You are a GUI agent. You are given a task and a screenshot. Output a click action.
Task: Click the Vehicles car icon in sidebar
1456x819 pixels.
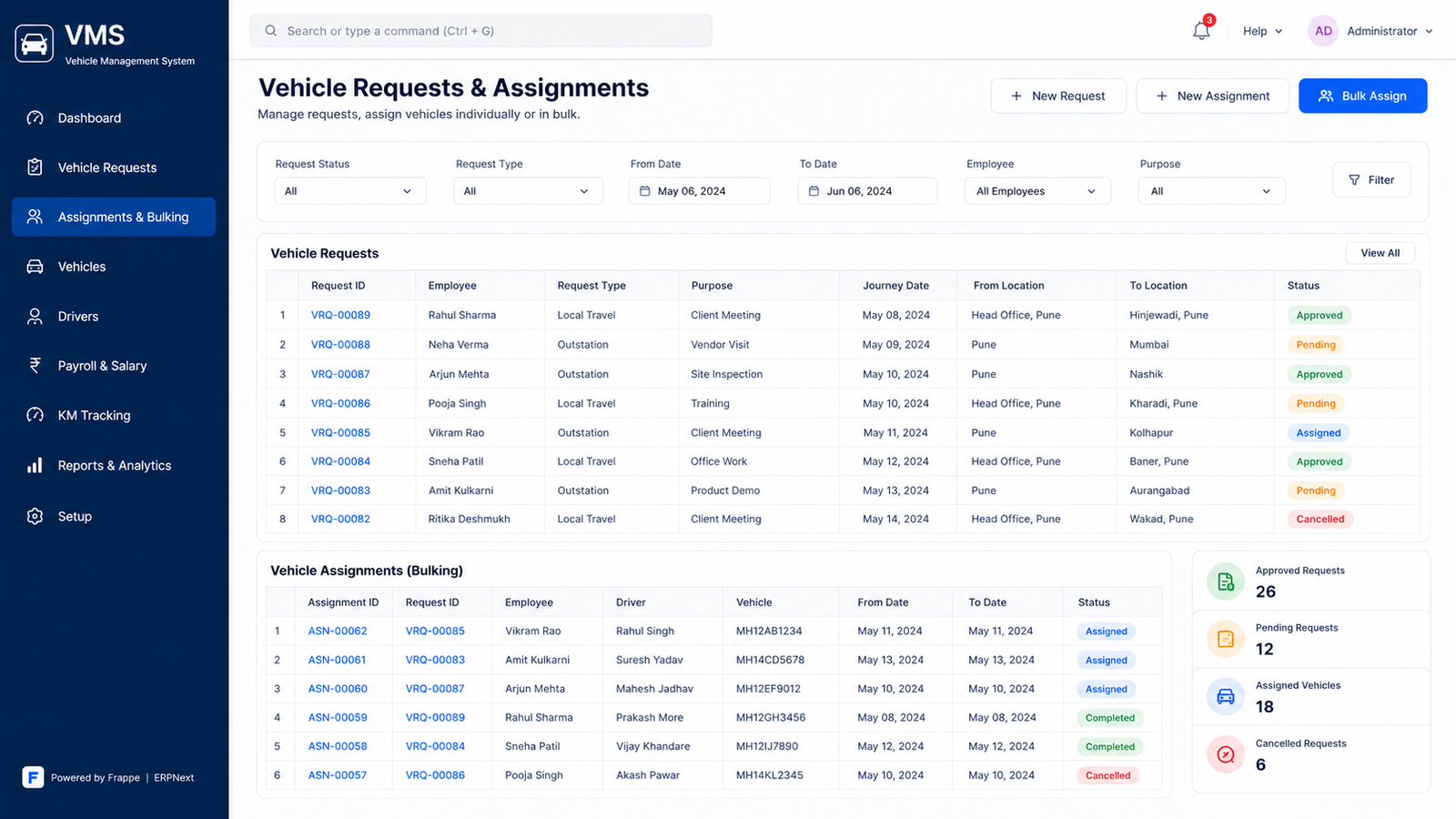35,267
